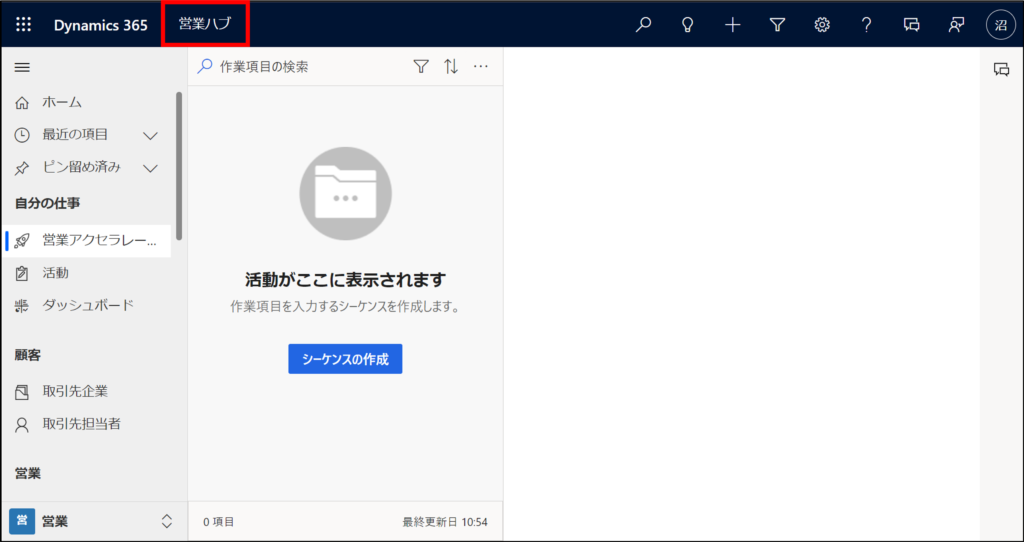Open global search magnifier icon

[643, 25]
